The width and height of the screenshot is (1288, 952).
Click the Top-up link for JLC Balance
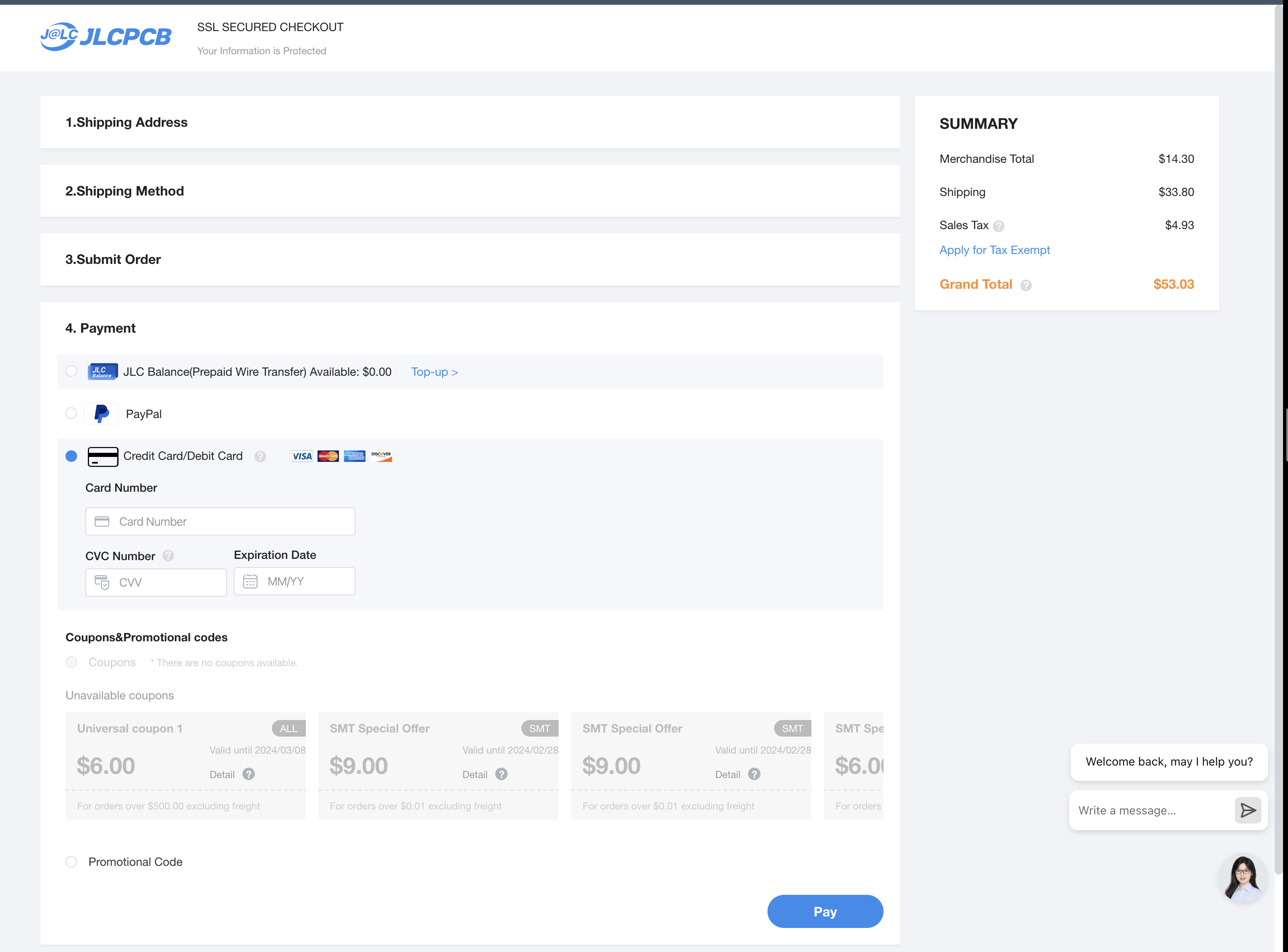click(435, 372)
